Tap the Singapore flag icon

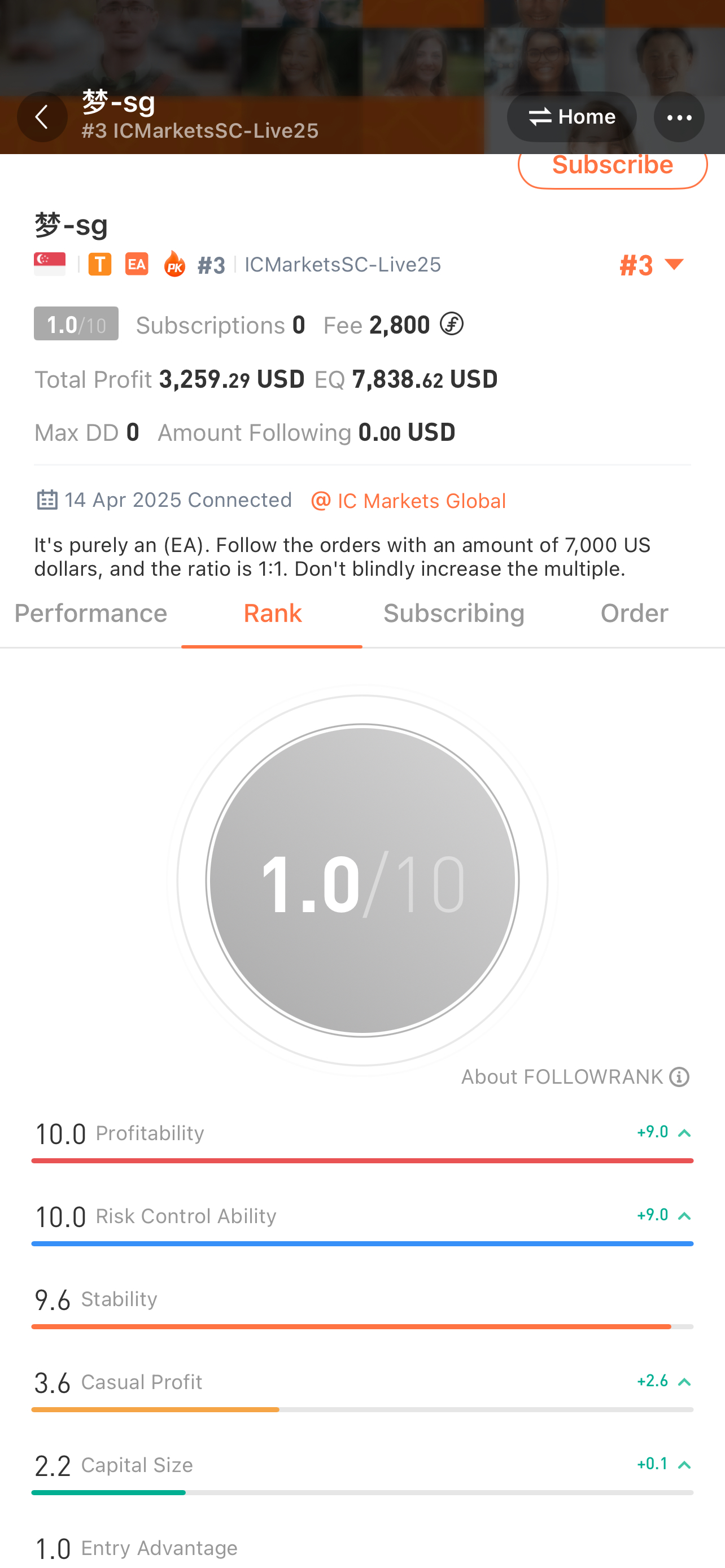50,264
